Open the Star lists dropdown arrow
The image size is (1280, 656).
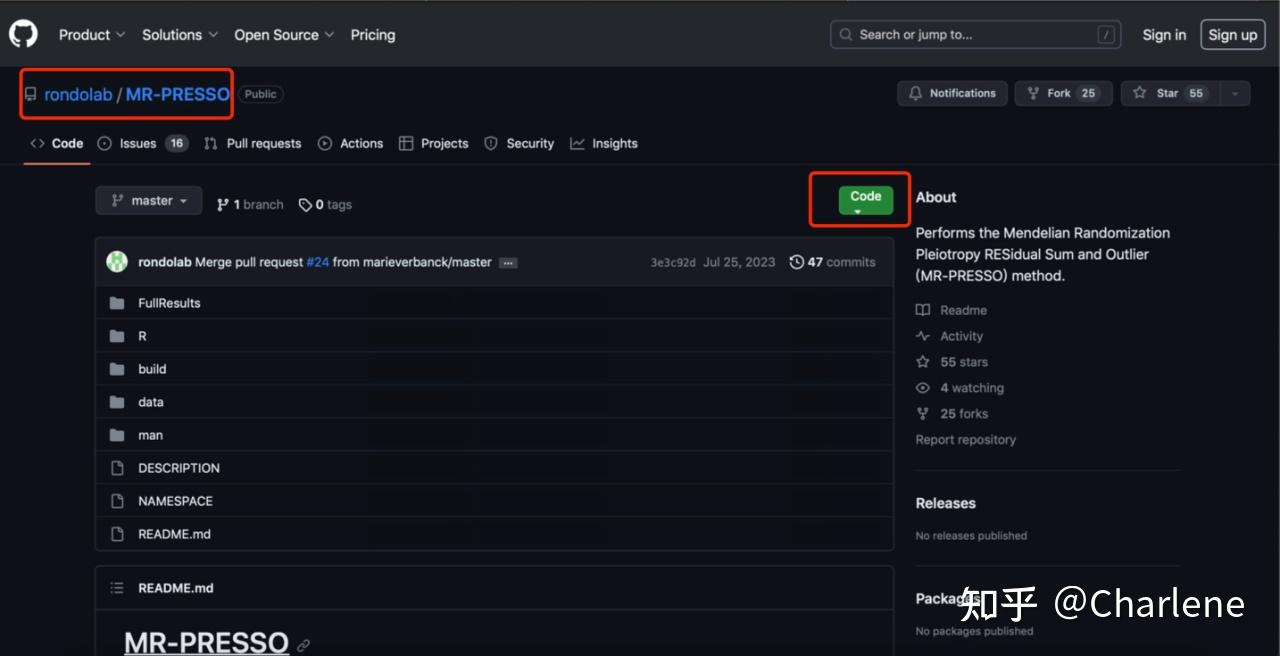click(x=1235, y=93)
